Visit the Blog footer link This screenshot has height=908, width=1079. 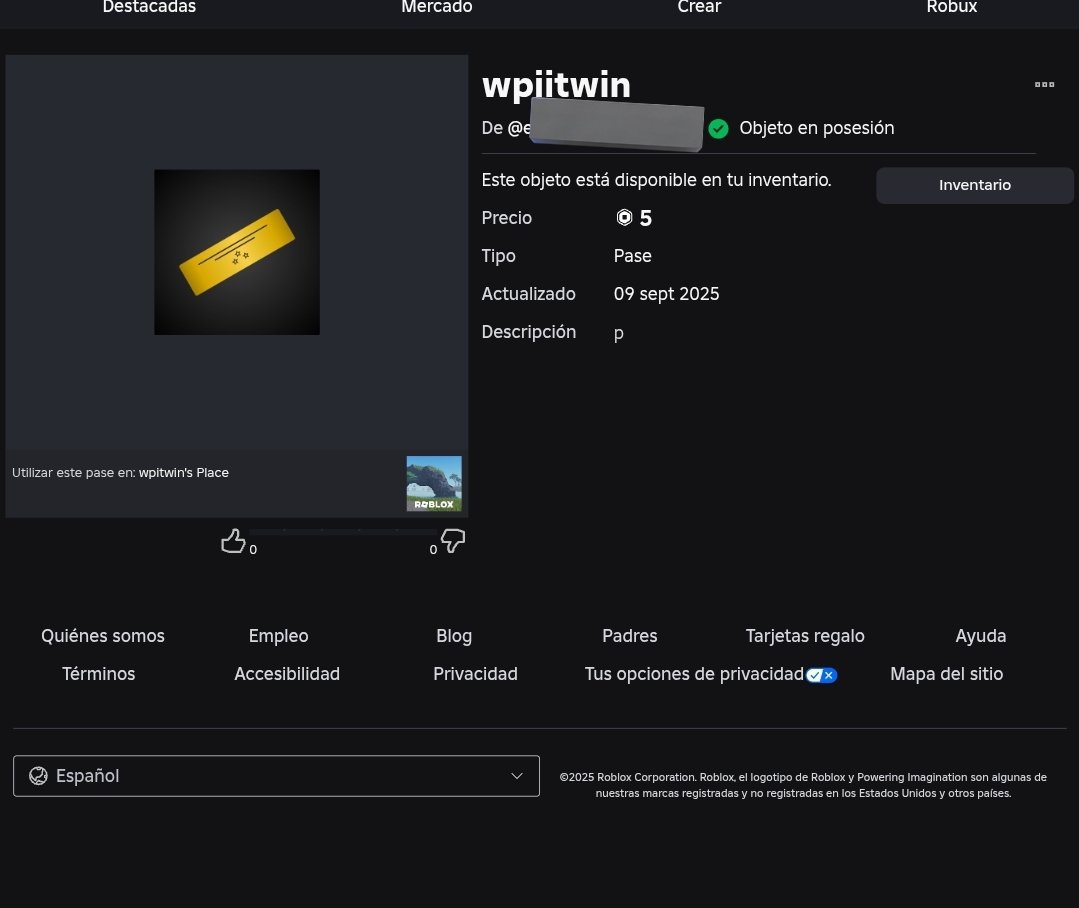click(454, 636)
